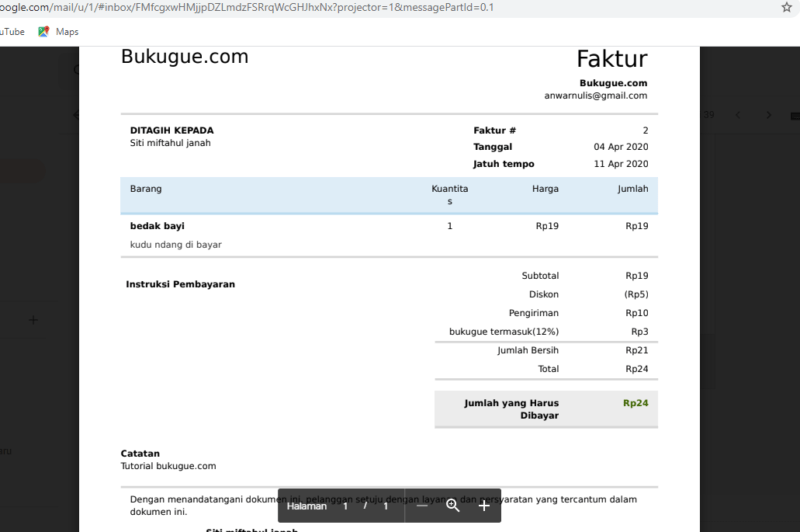The image size is (800, 532).
Task: Click email anwarnulis@gmail.com
Action: [x=595, y=95]
